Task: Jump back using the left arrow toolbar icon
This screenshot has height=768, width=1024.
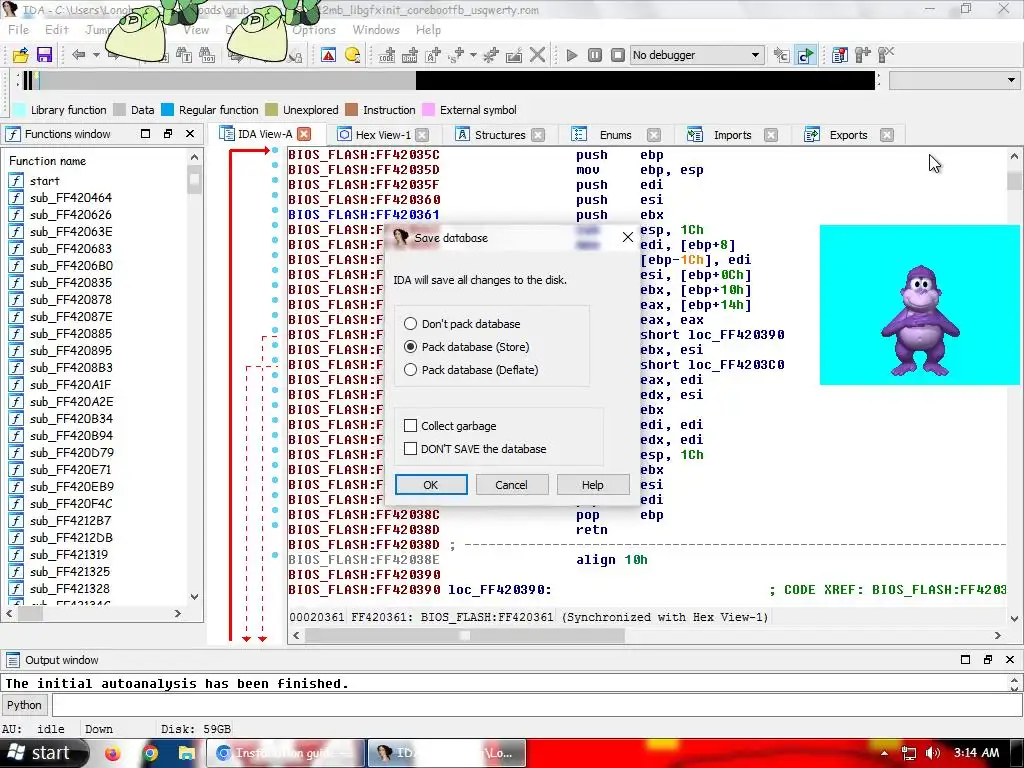Action: click(79, 55)
